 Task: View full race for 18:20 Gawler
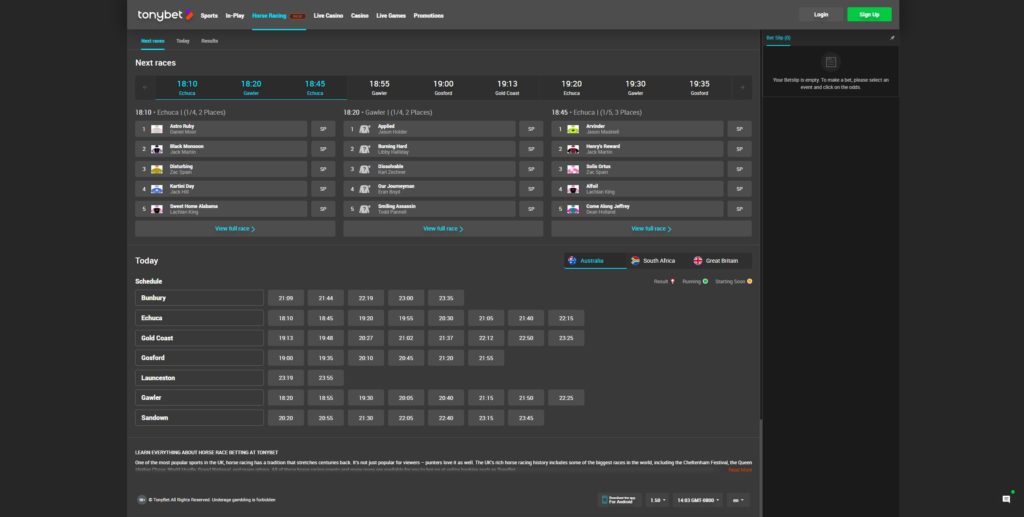coord(443,228)
